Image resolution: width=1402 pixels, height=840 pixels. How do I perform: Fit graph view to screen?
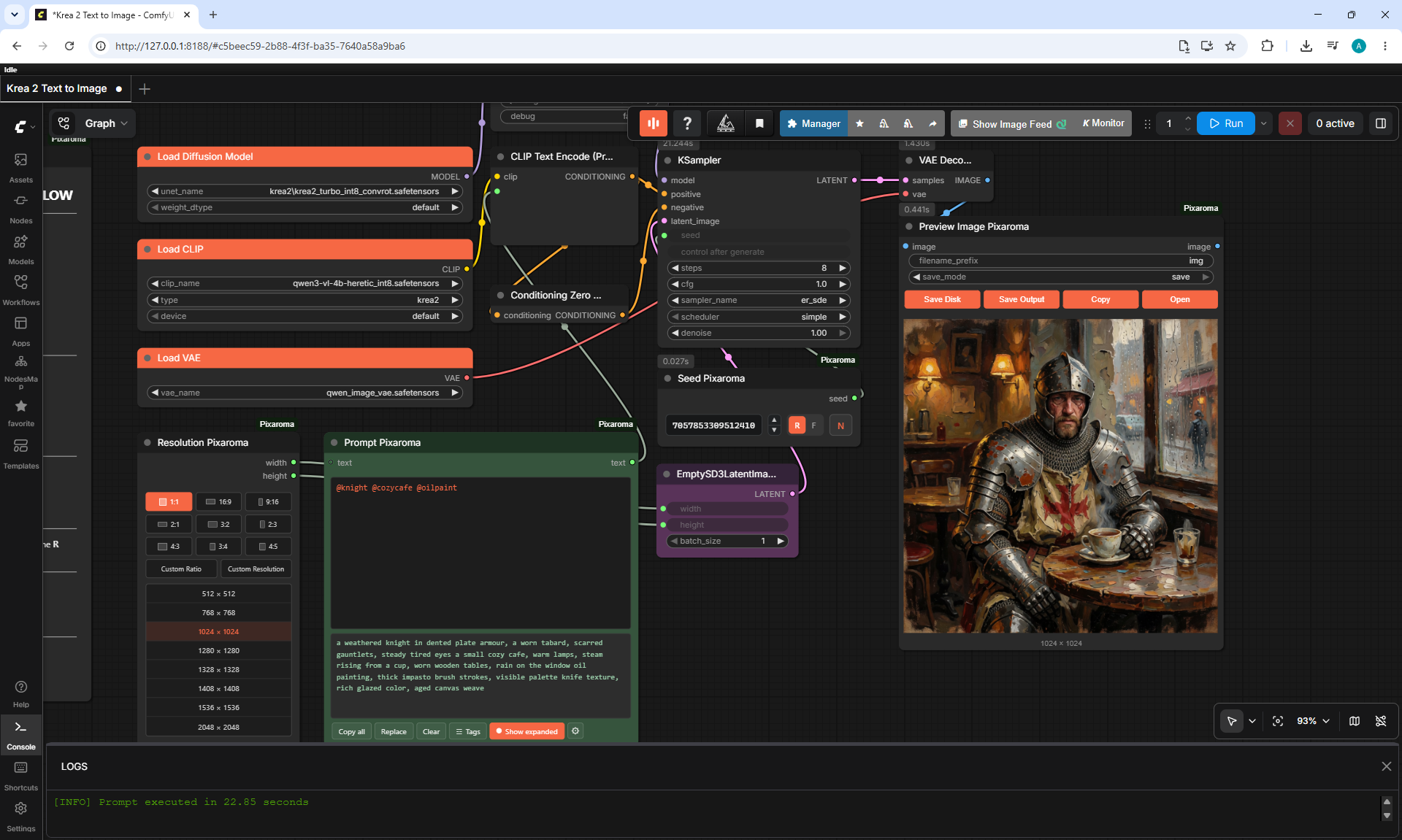(1278, 721)
